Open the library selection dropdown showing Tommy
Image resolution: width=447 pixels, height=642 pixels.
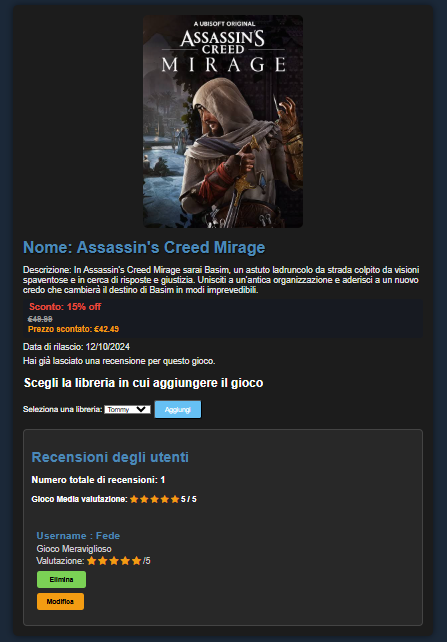pos(128,409)
